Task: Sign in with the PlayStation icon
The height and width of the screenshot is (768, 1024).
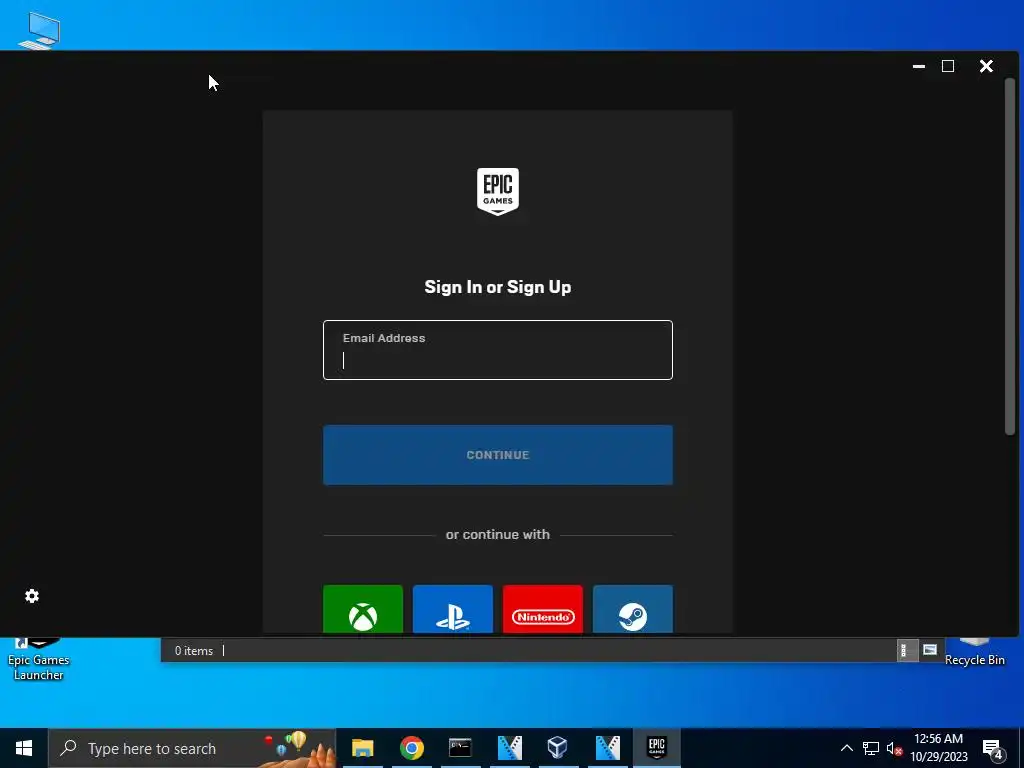Action: click(x=453, y=609)
